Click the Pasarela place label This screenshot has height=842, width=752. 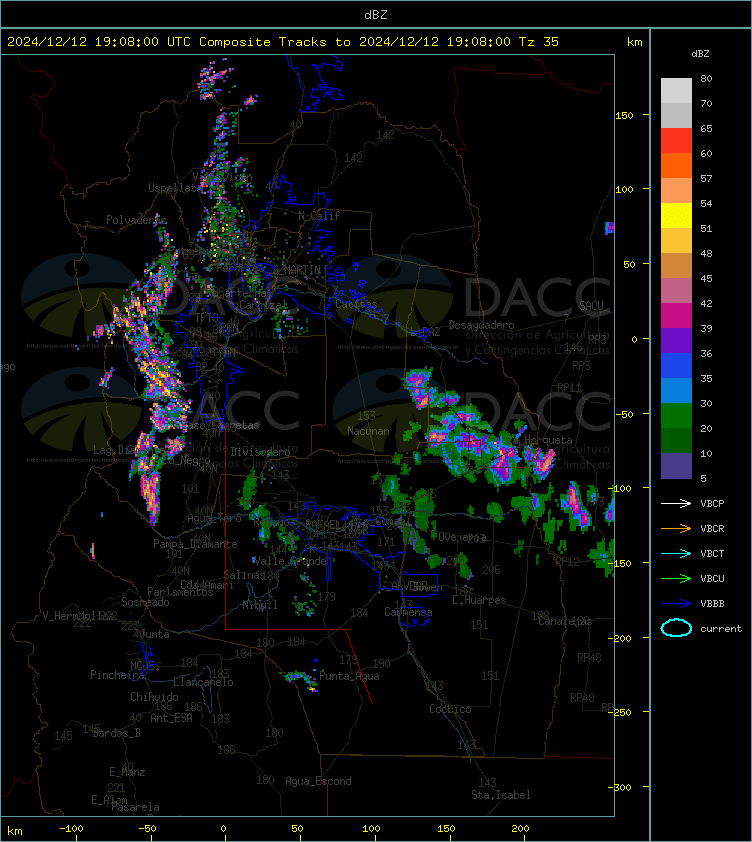coord(135,807)
